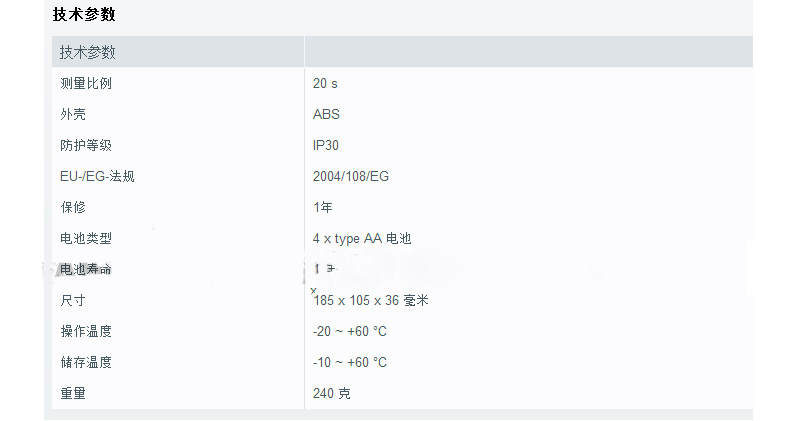Click the 储存温度 label
Viewport: 790px width, 421px height.
[x=86, y=362]
